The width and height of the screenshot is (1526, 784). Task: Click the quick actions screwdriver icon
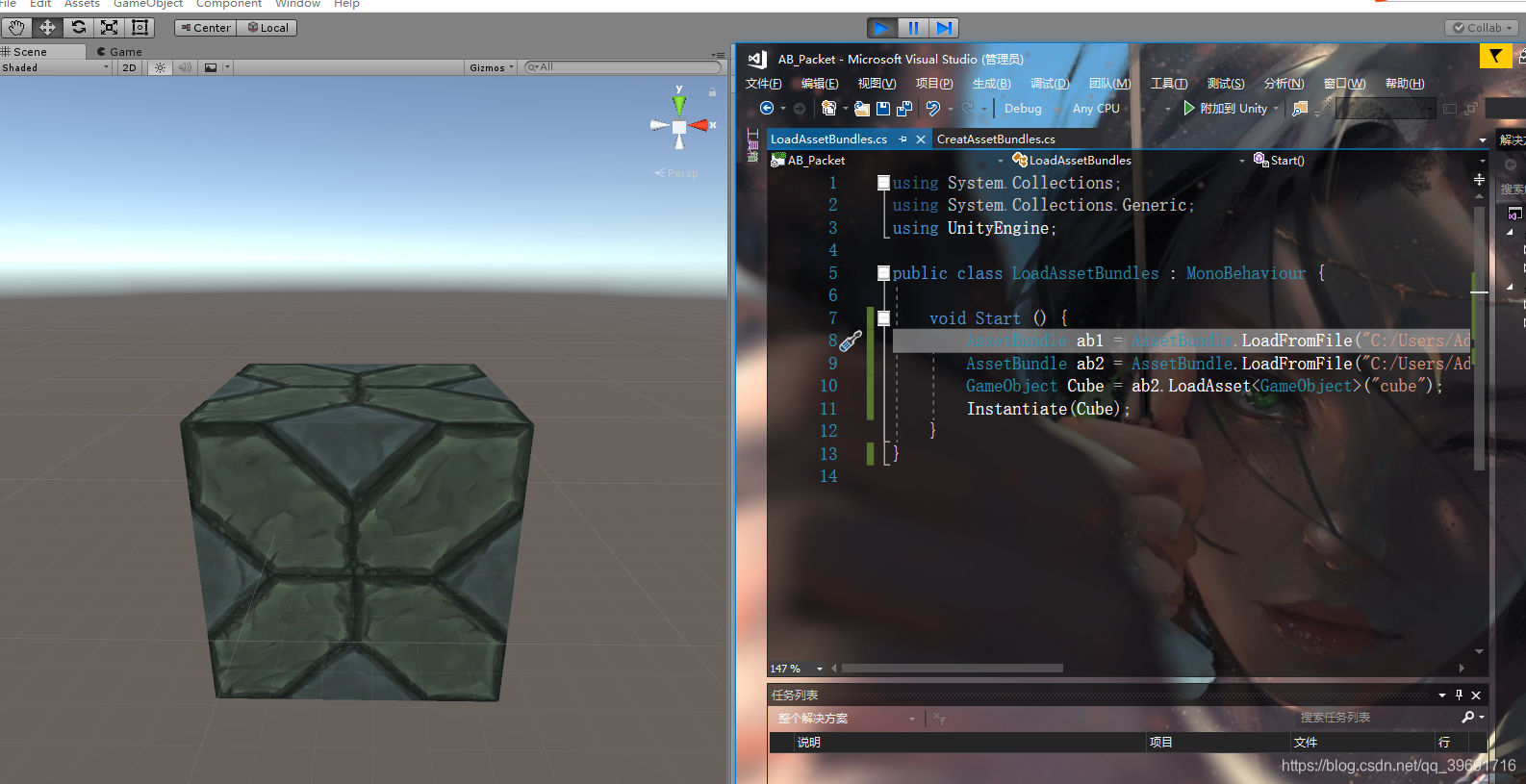(852, 341)
